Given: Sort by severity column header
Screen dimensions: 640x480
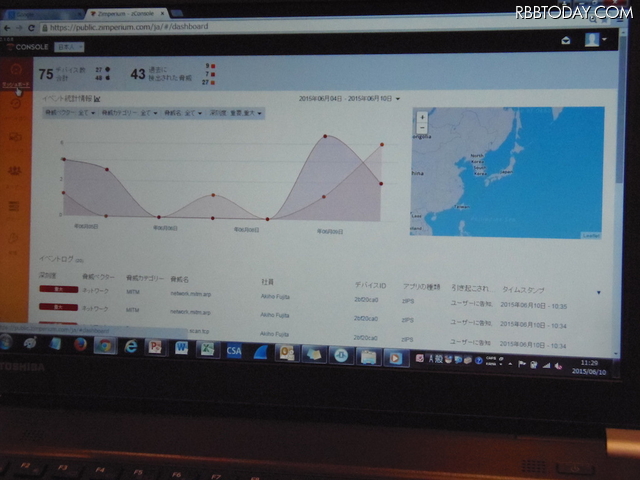Looking at the screenshot, I should [x=47, y=276].
